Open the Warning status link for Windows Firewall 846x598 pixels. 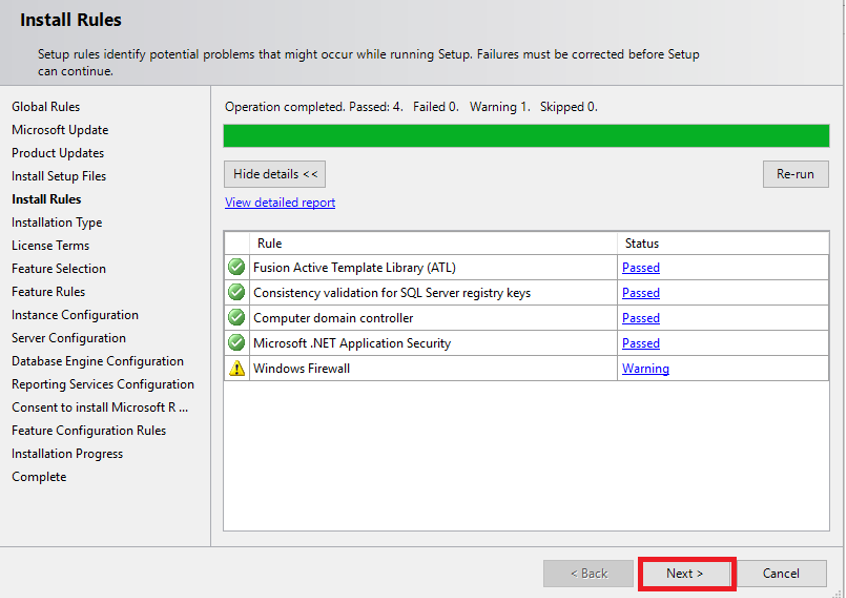[x=645, y=368]
